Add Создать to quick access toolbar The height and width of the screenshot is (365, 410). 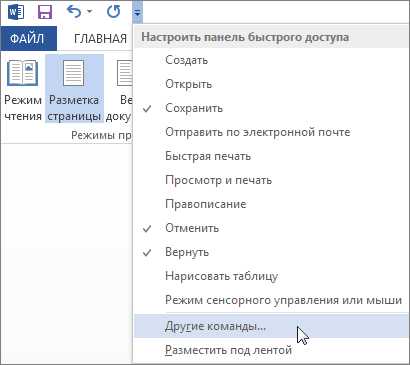(x=271, y=60)
